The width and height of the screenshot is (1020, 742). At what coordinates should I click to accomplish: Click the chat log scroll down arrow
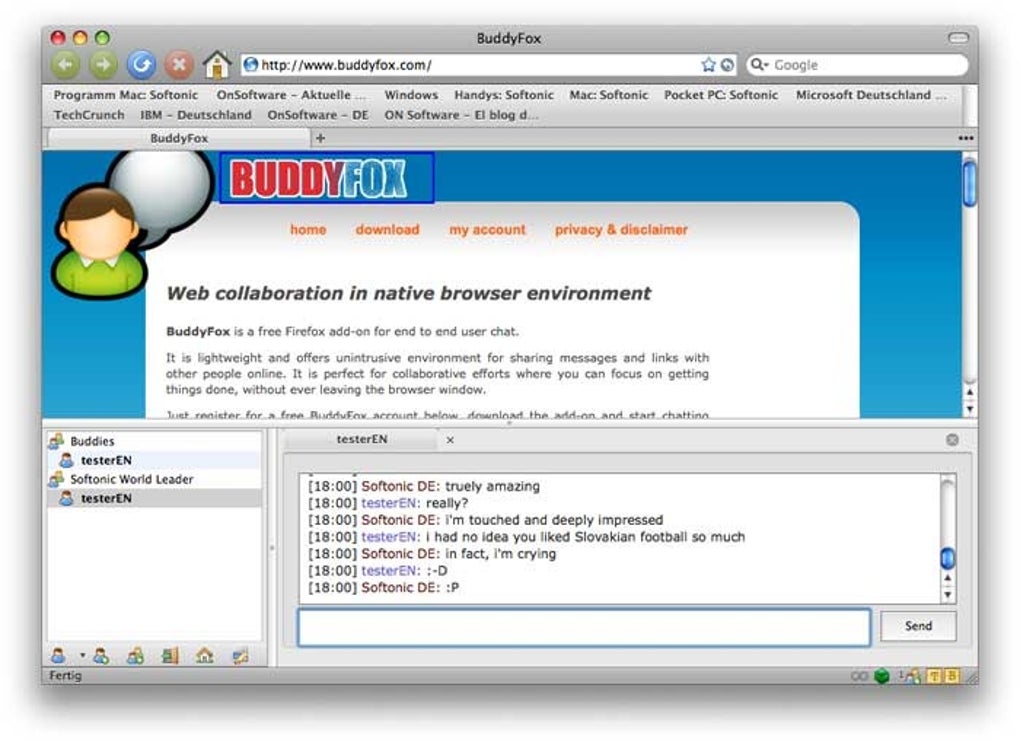coord(948,594)
